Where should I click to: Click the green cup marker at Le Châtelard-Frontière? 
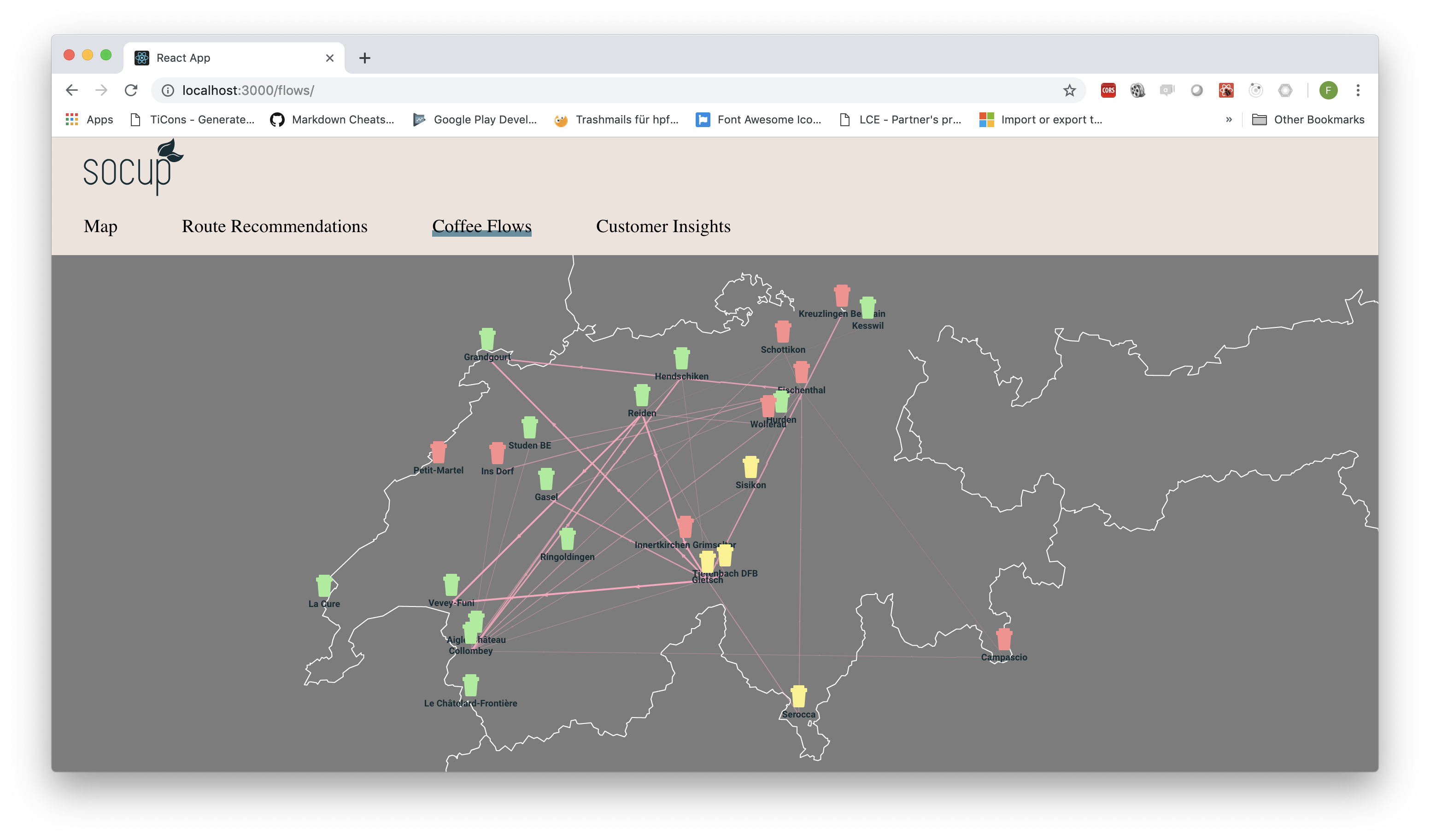pyautogui.click(x=470, y=685)
